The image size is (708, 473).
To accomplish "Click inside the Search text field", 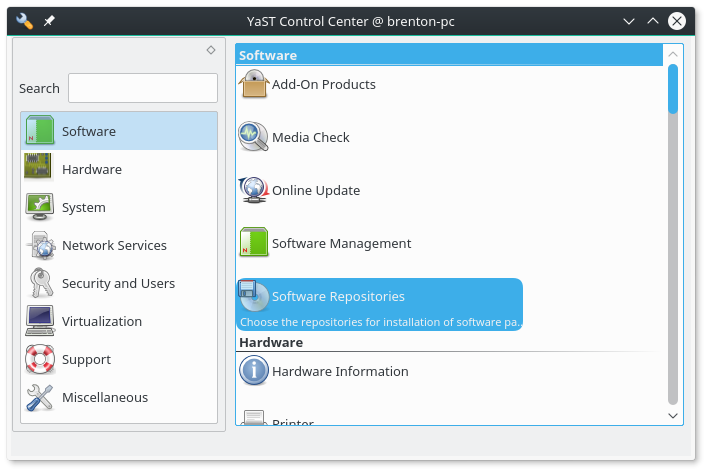I will [143, 88].
